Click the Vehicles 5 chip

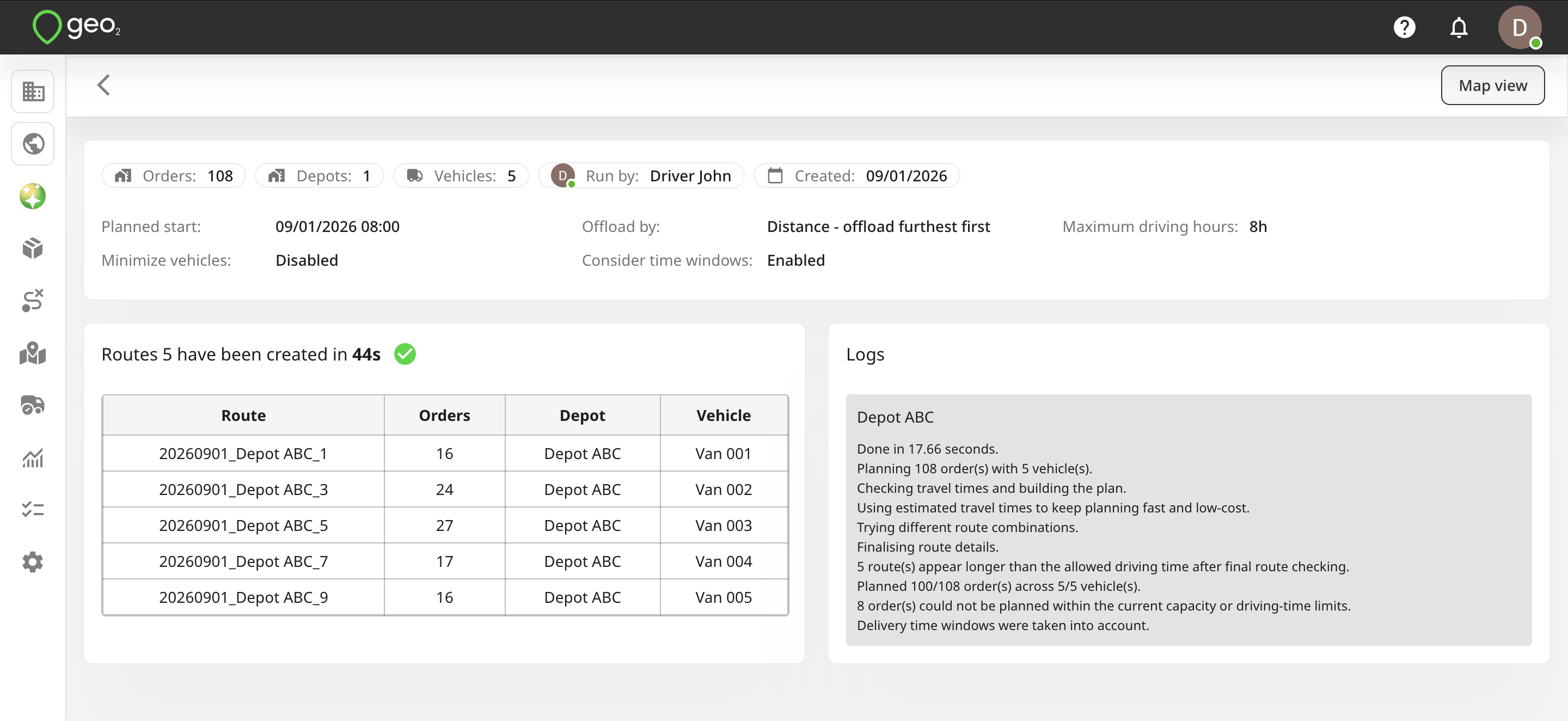click(461, 176)
